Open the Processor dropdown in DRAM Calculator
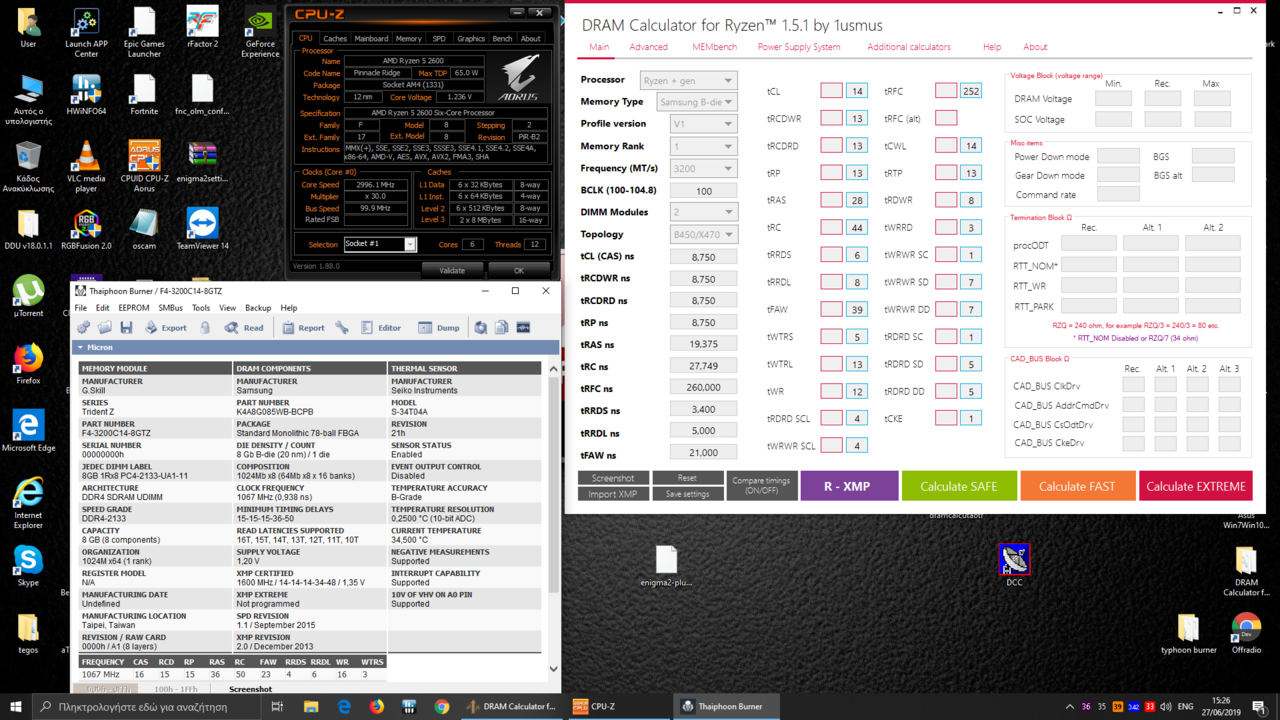Screen dimensions: 1280x720 688,80
